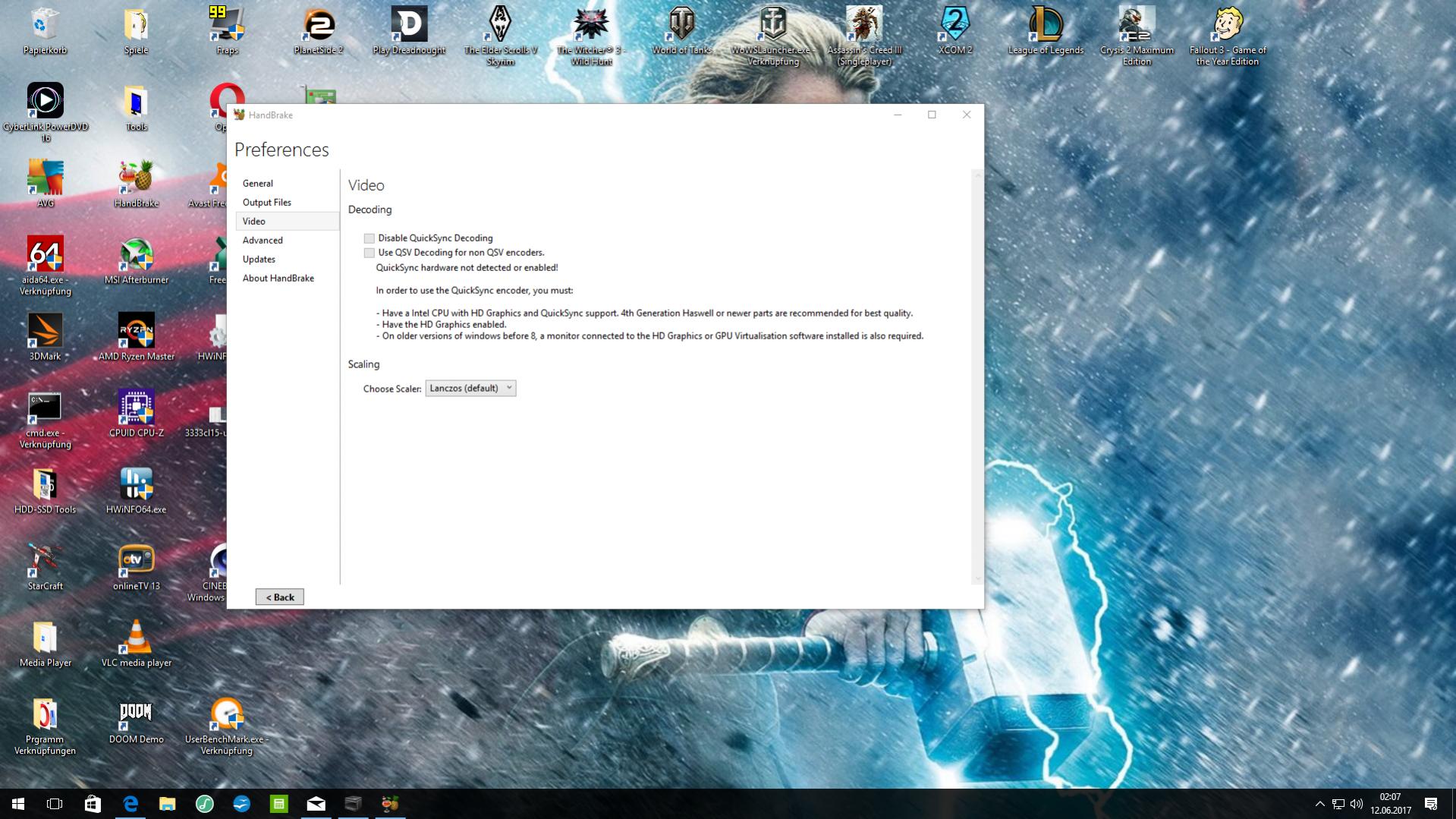Select the 3DMark desktop icon
This screenshot has width=1456, height=819.
pos(45,337)
